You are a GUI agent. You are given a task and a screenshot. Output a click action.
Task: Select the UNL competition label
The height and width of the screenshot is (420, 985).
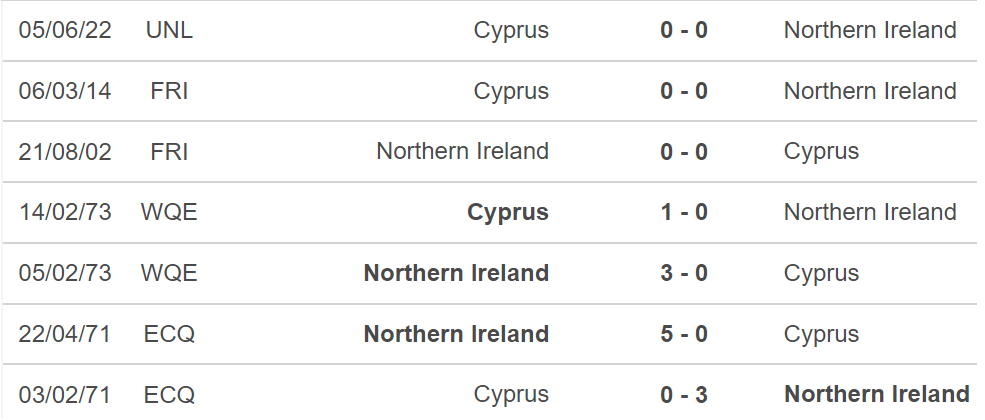tap(169, 30)
